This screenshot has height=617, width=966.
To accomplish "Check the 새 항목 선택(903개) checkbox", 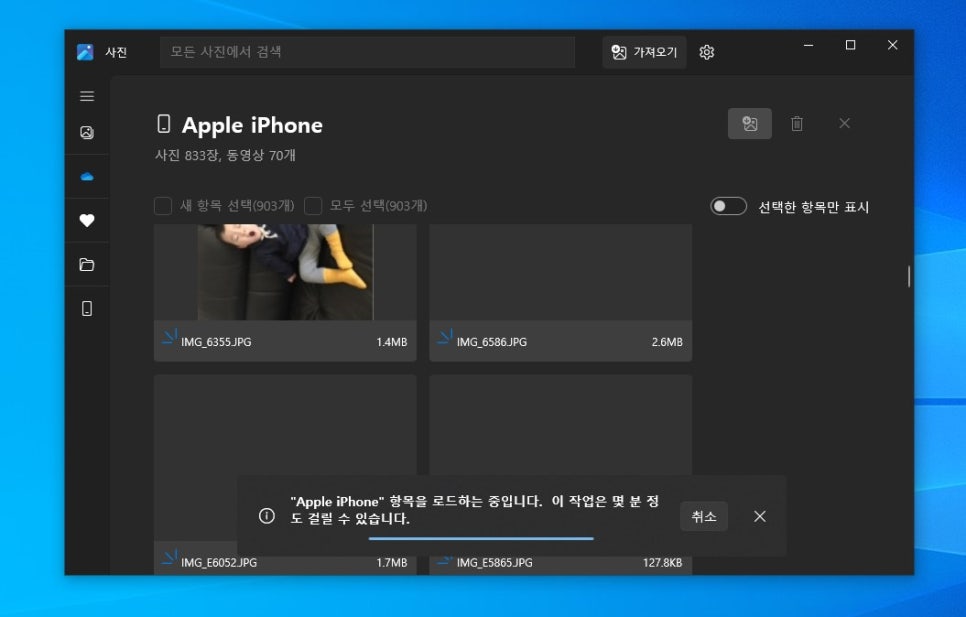I will (163, 206).
